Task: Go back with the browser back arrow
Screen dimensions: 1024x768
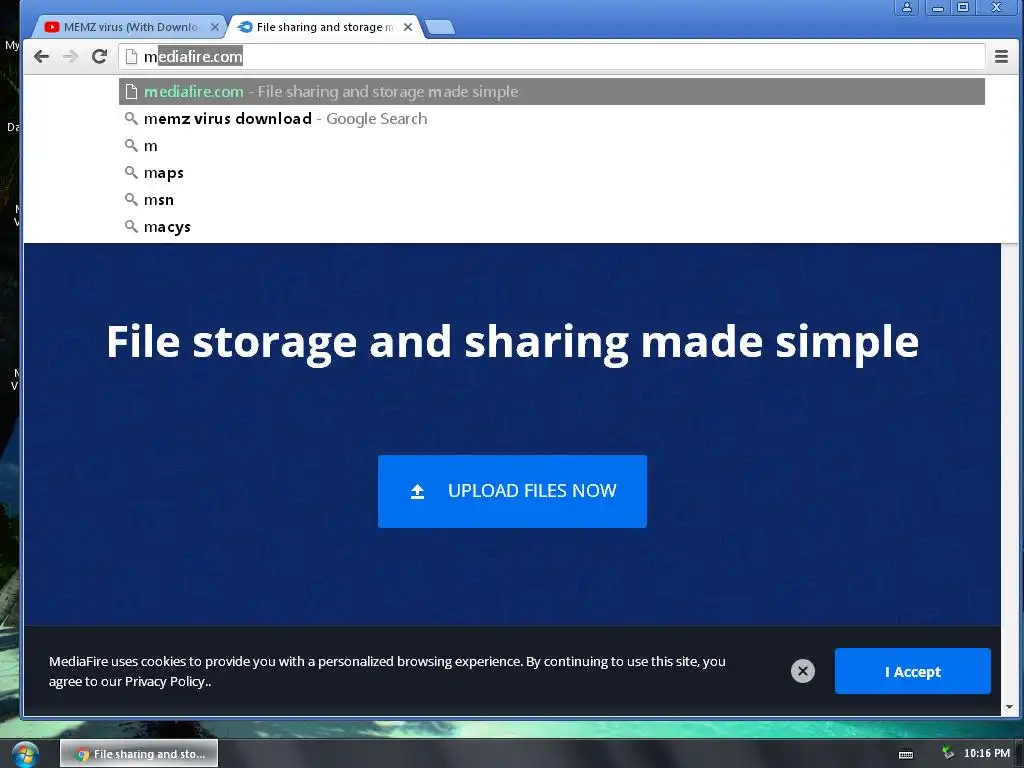Action: pyautogui.click(x=41, y=57)
